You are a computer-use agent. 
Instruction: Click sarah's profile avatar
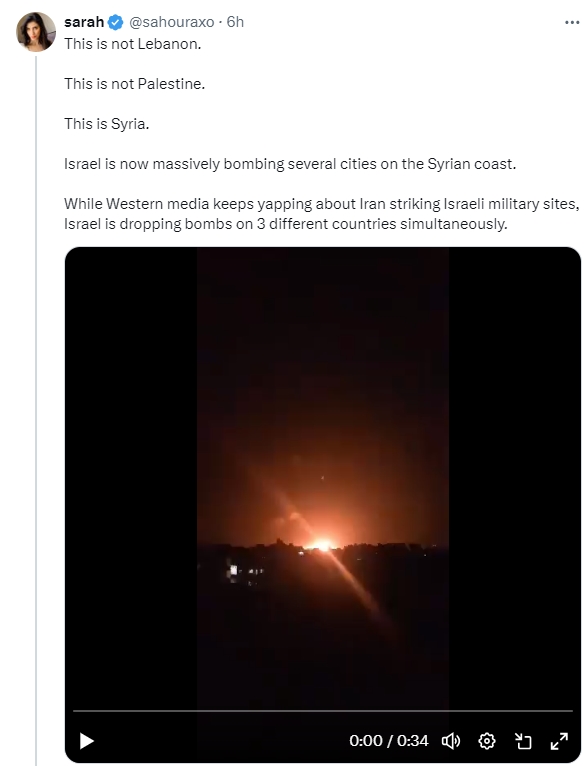click(x=36, y=32)
